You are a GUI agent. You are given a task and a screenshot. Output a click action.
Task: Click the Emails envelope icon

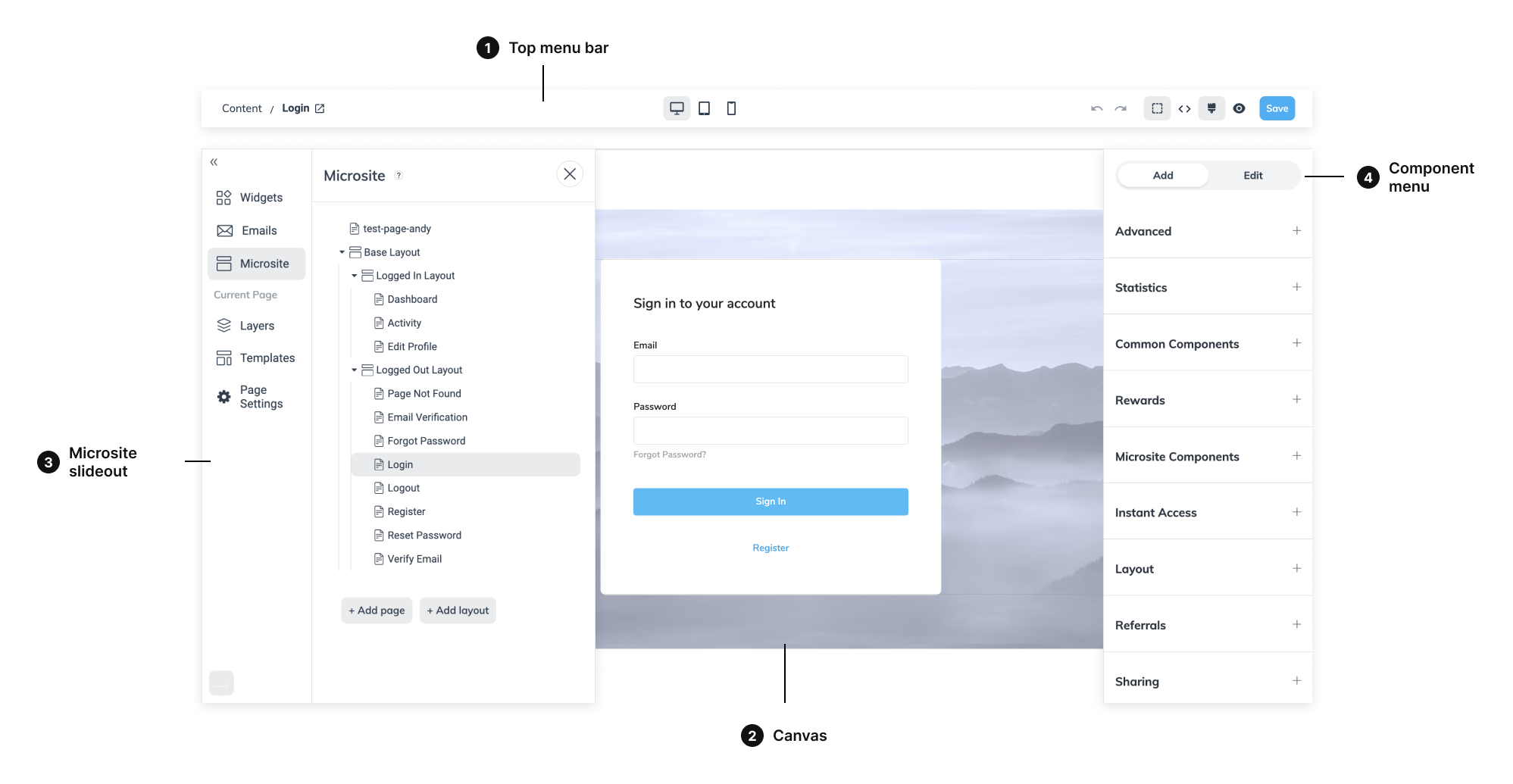coord(224,230)
